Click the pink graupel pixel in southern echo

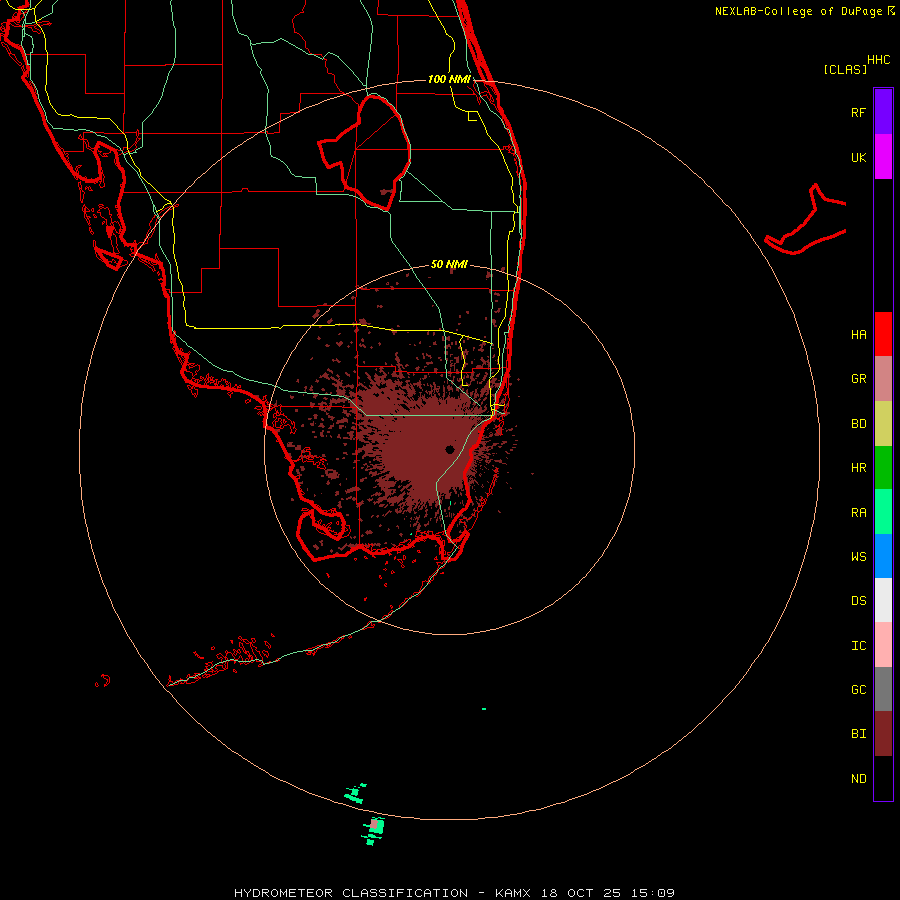[374, 824]
